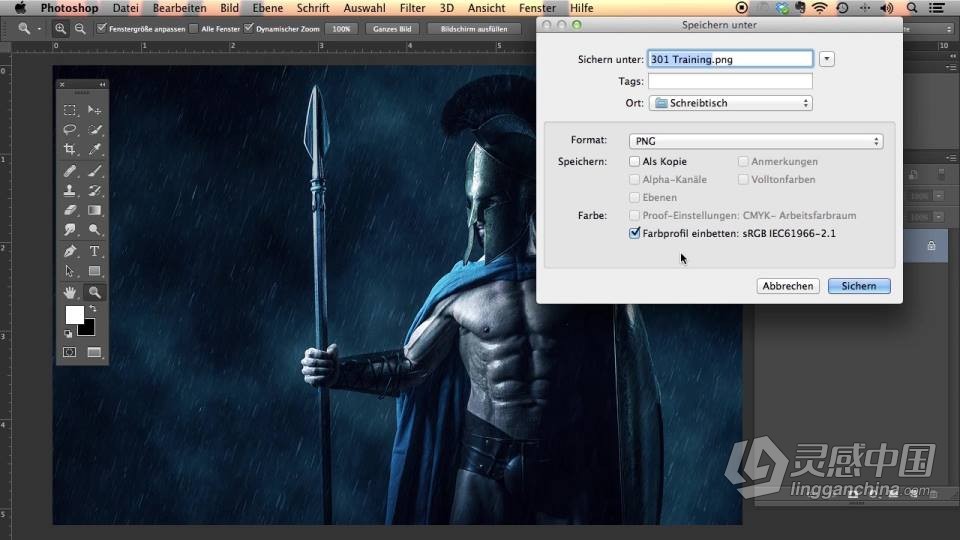Open the Hilfe menu
Image resolution: width=960 pixels, height=540 pixels.
[582, 8]
